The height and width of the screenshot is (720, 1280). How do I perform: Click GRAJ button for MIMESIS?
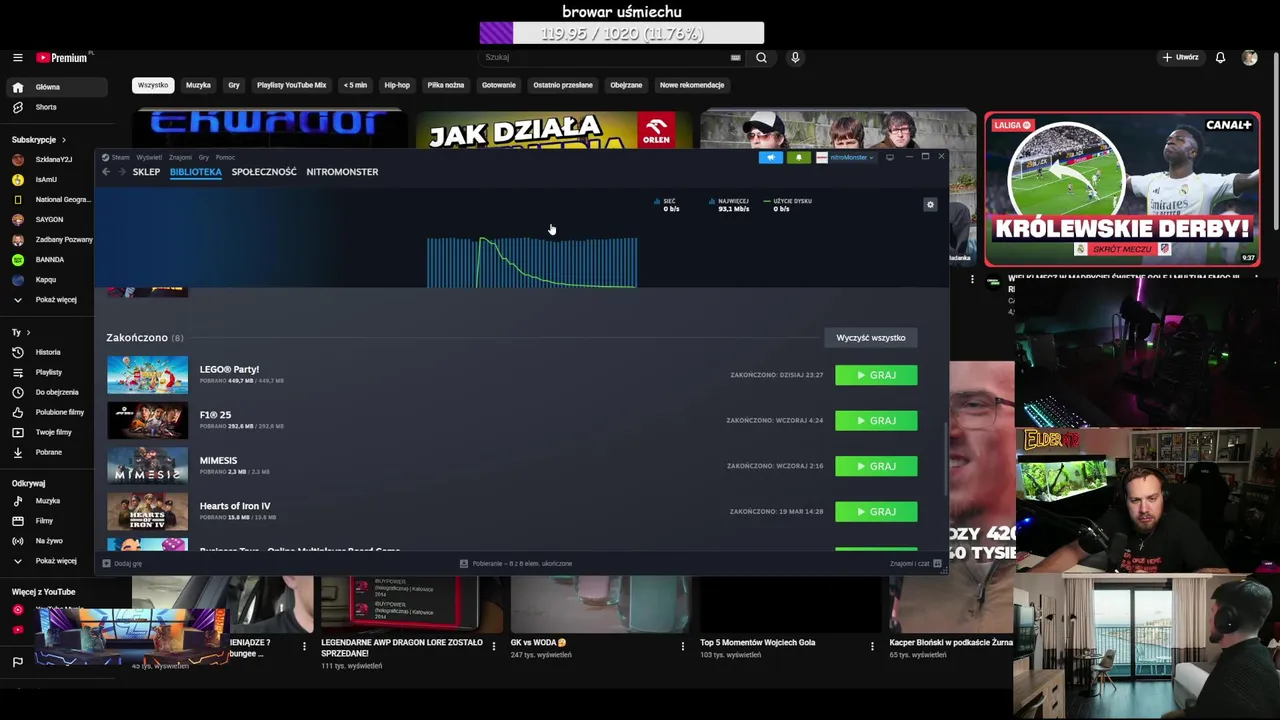(876, 466)
